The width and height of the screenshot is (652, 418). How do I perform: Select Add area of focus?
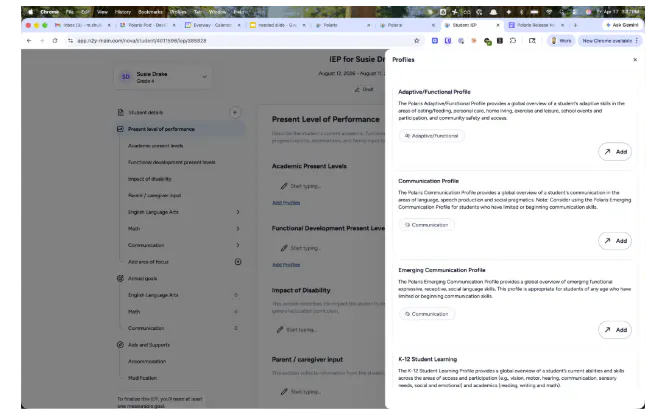tap(149, 263)
